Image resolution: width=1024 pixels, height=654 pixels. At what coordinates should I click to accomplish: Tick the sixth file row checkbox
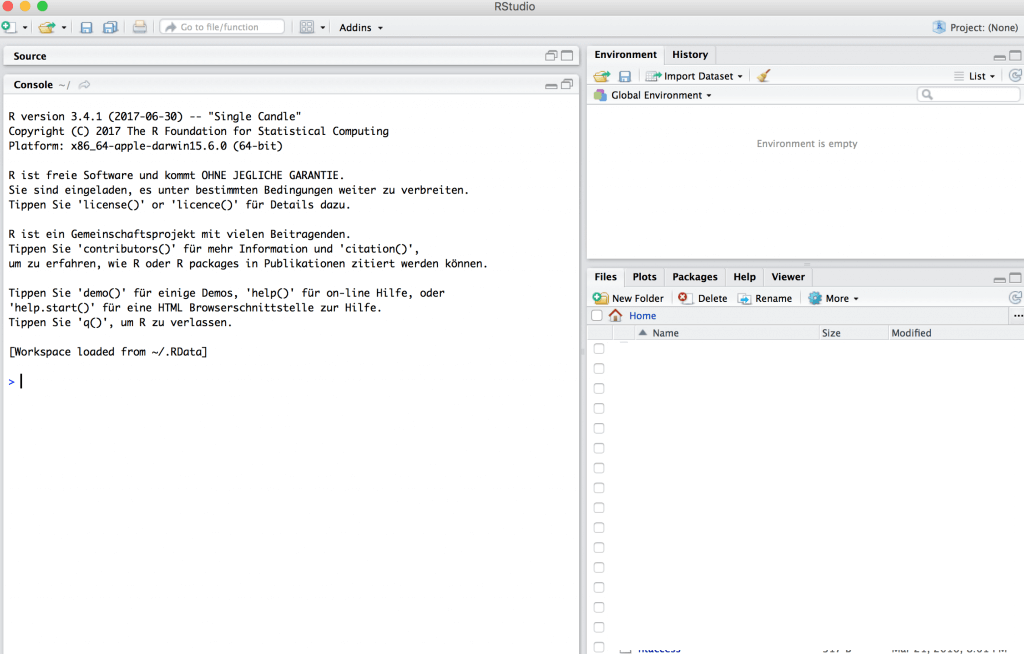point(599,448)
